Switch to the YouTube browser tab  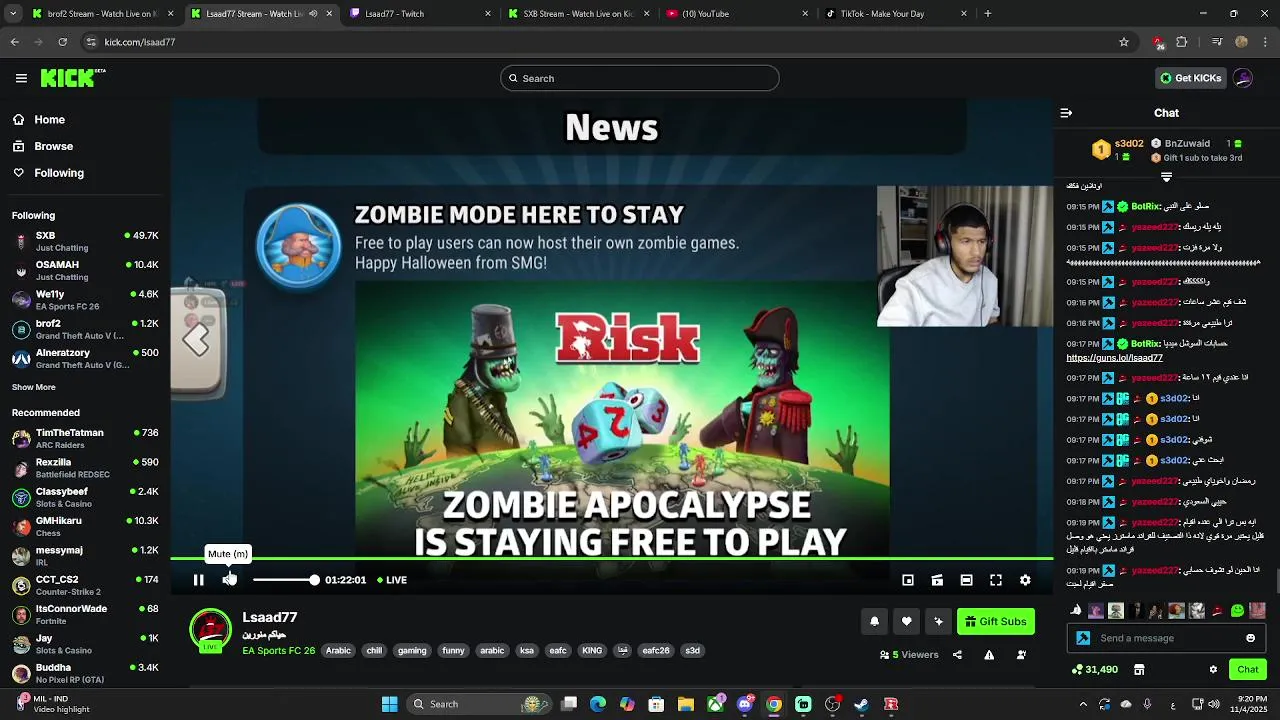point(735,14)
